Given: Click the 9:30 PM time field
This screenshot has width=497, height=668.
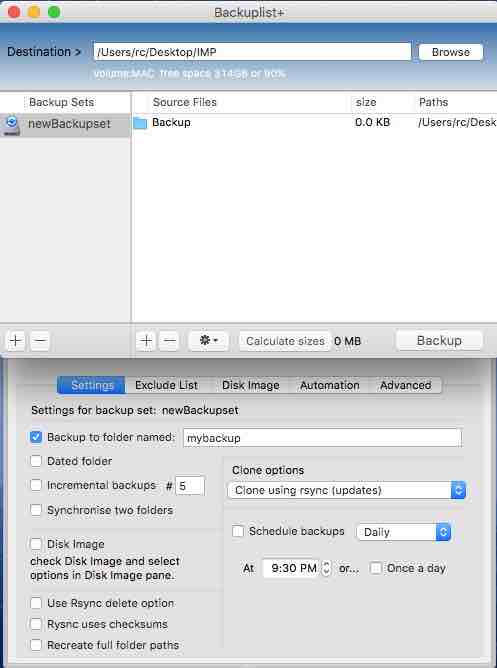Looking at the screenshot, I should point(291,568).
